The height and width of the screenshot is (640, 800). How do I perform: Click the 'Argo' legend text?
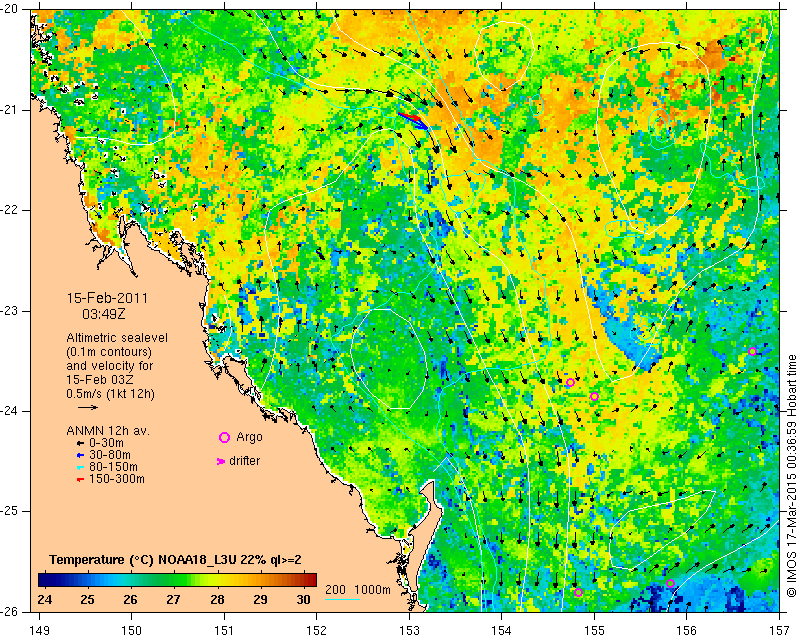(249, 437)
